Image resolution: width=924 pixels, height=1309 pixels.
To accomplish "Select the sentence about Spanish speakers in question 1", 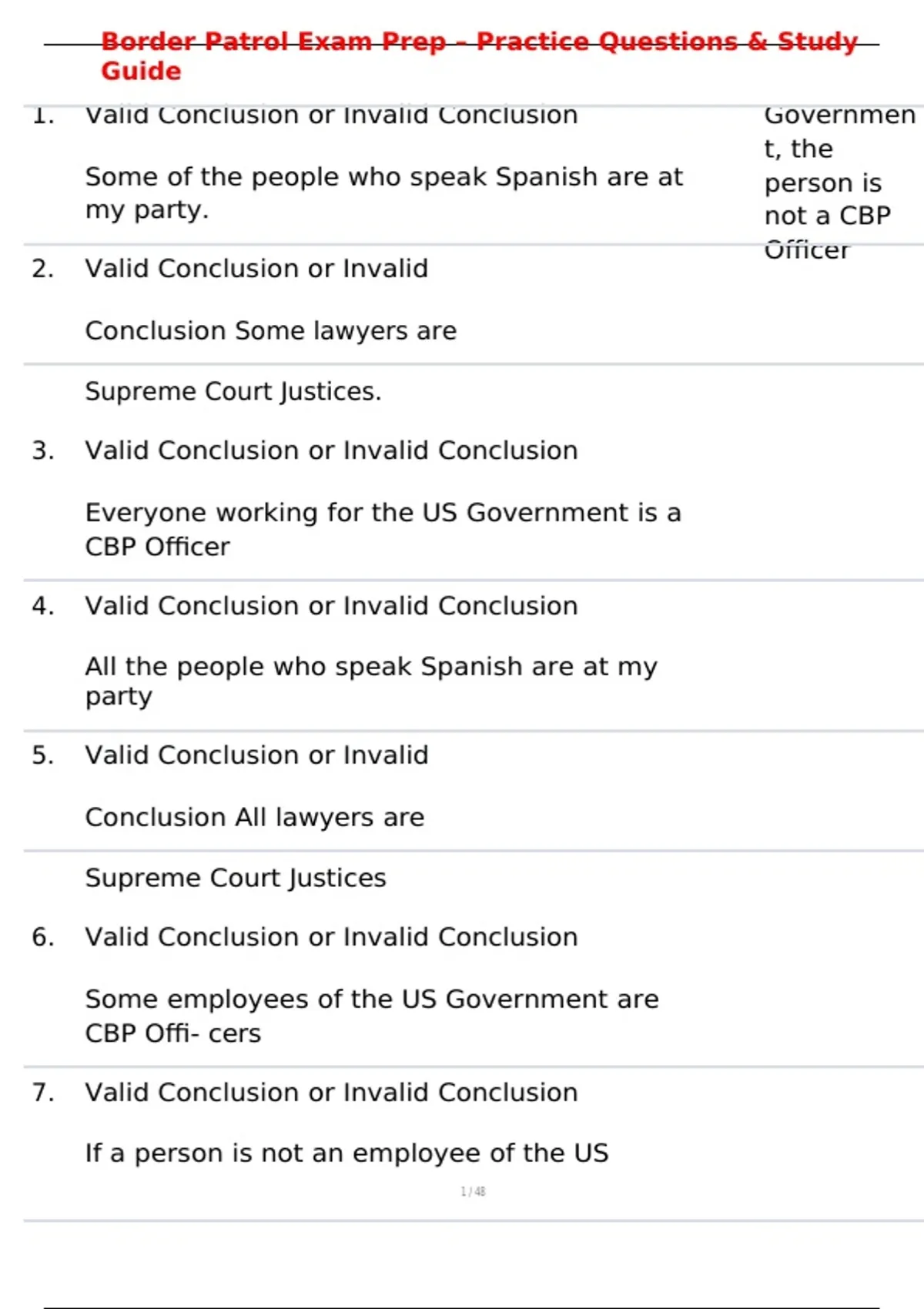I will tap(383, 192).
